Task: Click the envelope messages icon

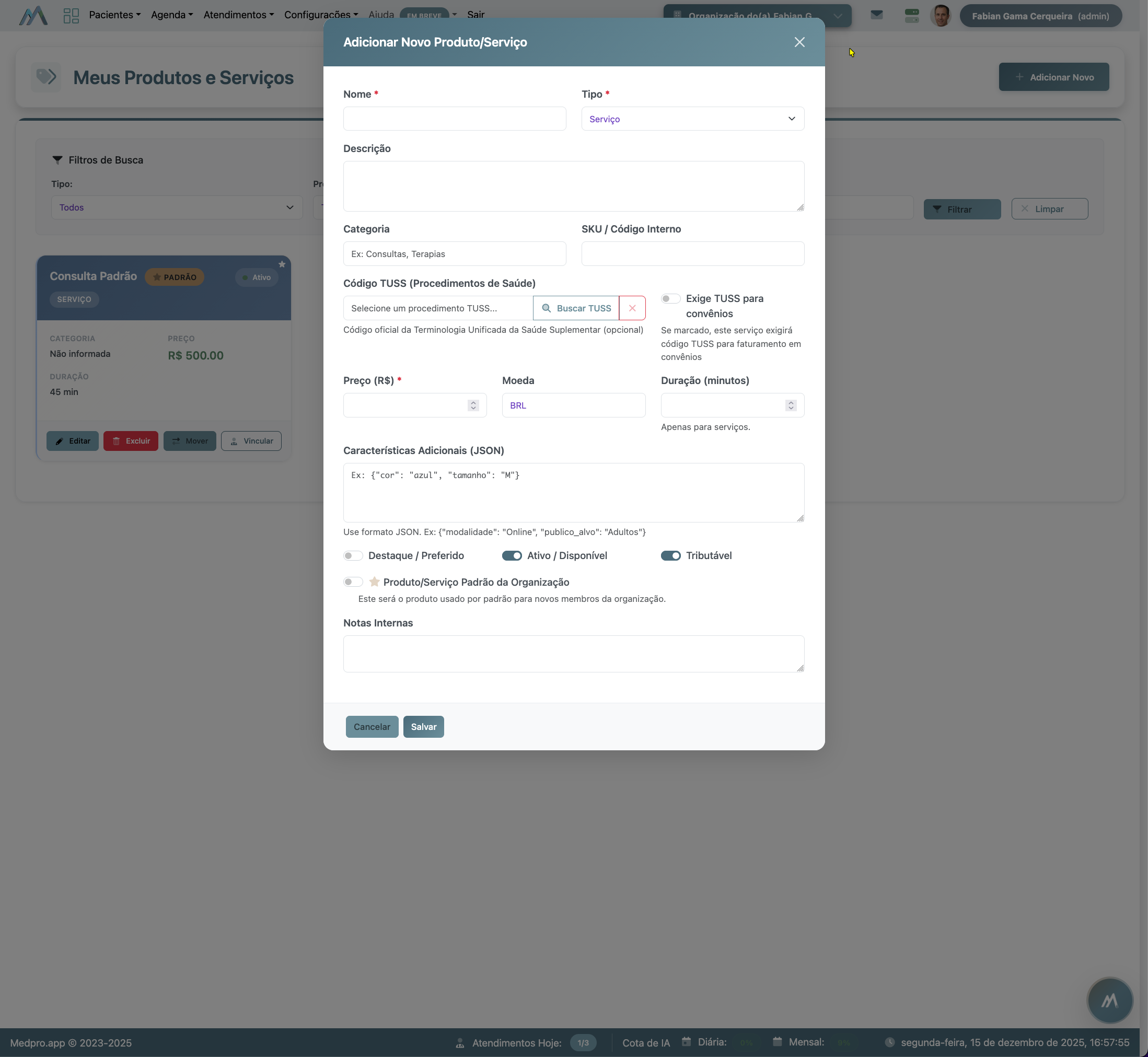Action: coord(876,15)
